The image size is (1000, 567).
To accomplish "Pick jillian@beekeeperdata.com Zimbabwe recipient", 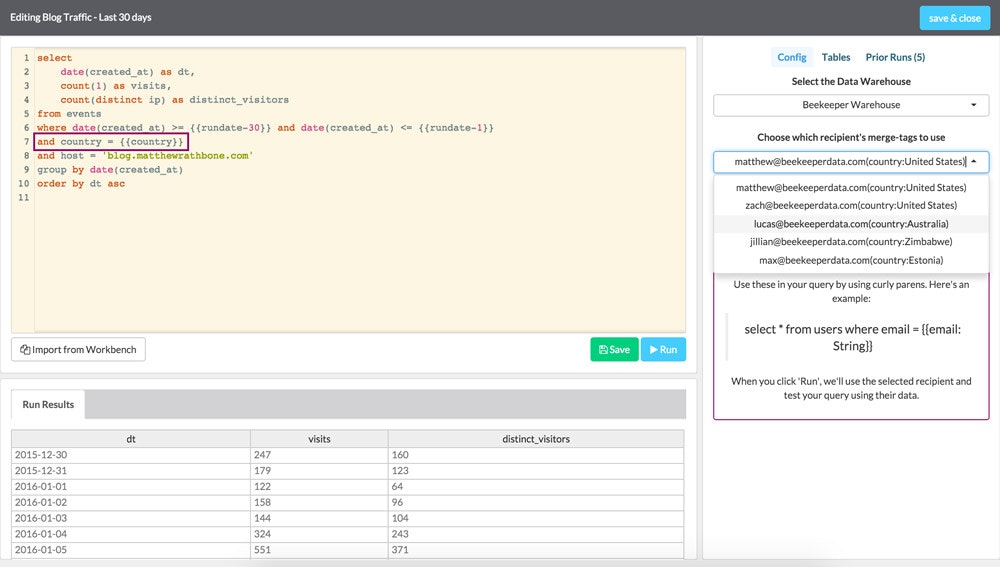I will (x=851, y=242).
